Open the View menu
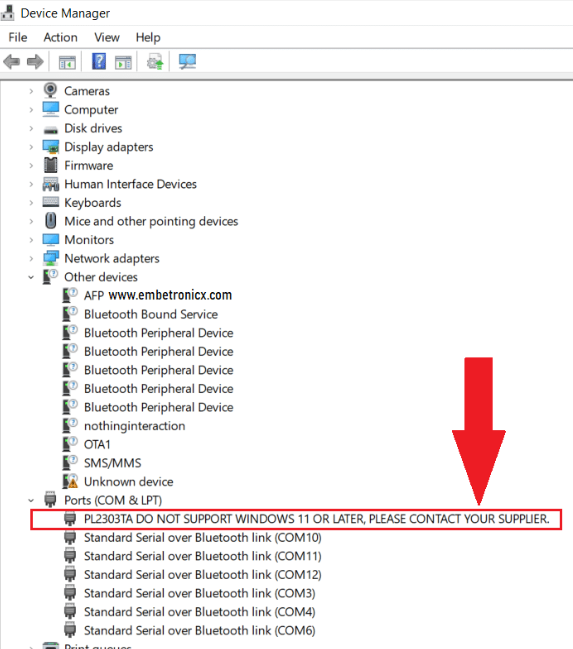The image size is (573, 649). click(107, 37)
